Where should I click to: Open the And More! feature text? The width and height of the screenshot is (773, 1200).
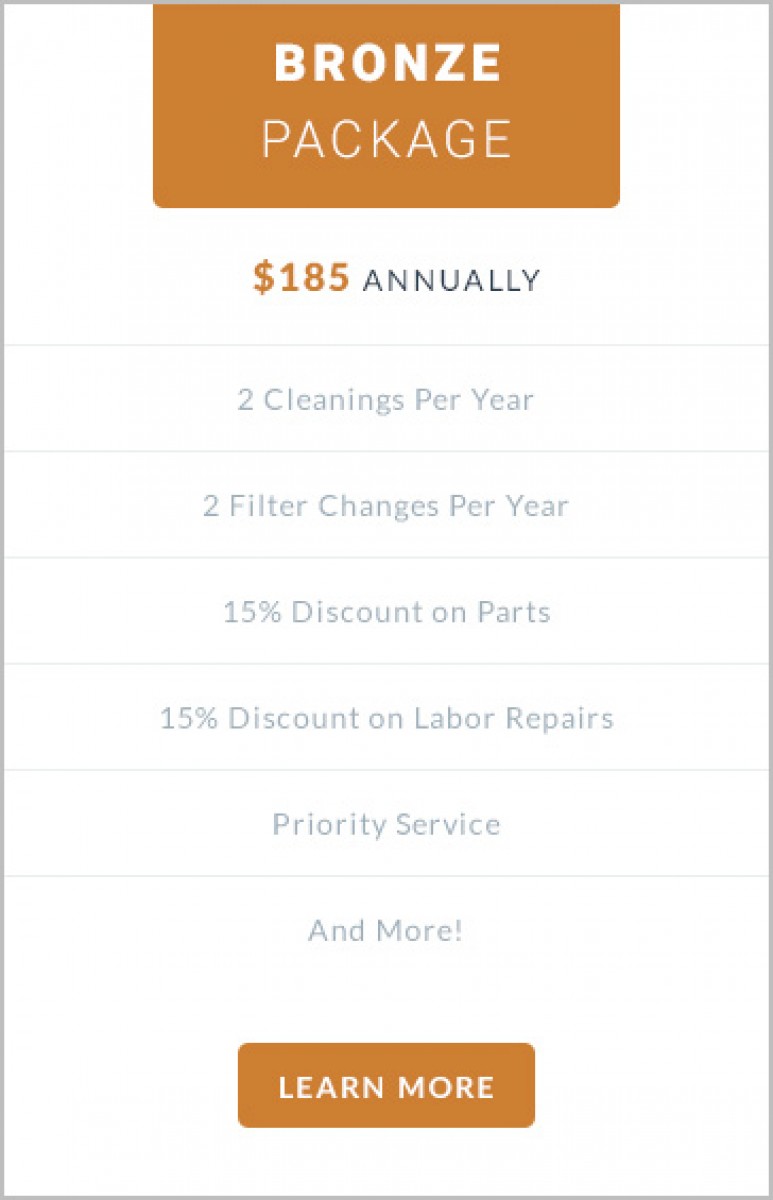[x=386, y=931]
